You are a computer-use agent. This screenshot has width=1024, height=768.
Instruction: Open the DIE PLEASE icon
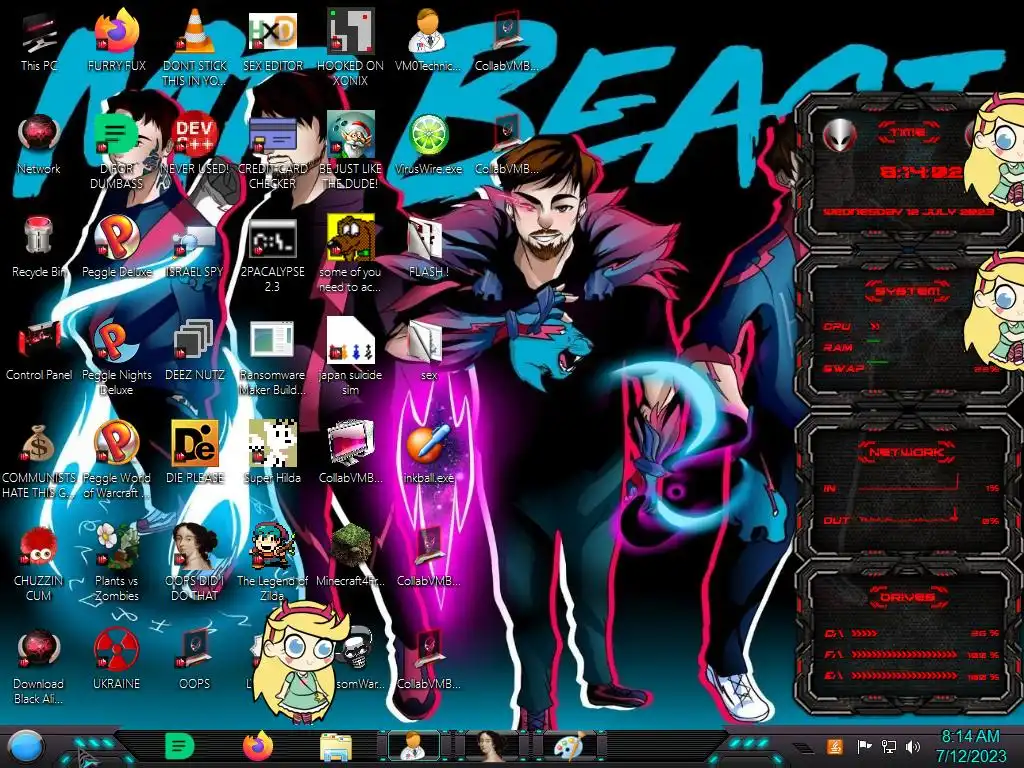[x=195, y=454]
